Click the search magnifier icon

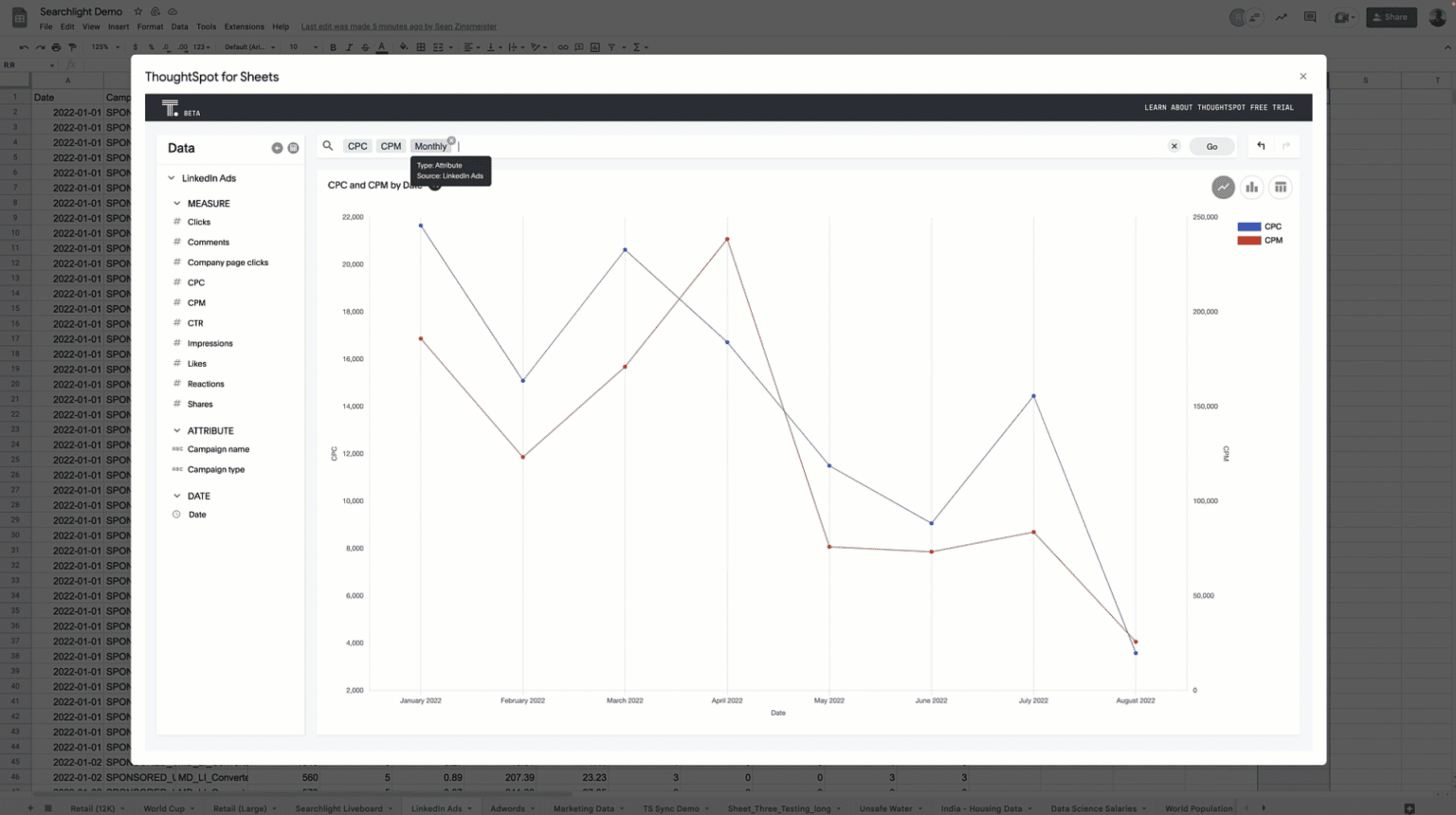pyautogui.click(x=328, y=146)
